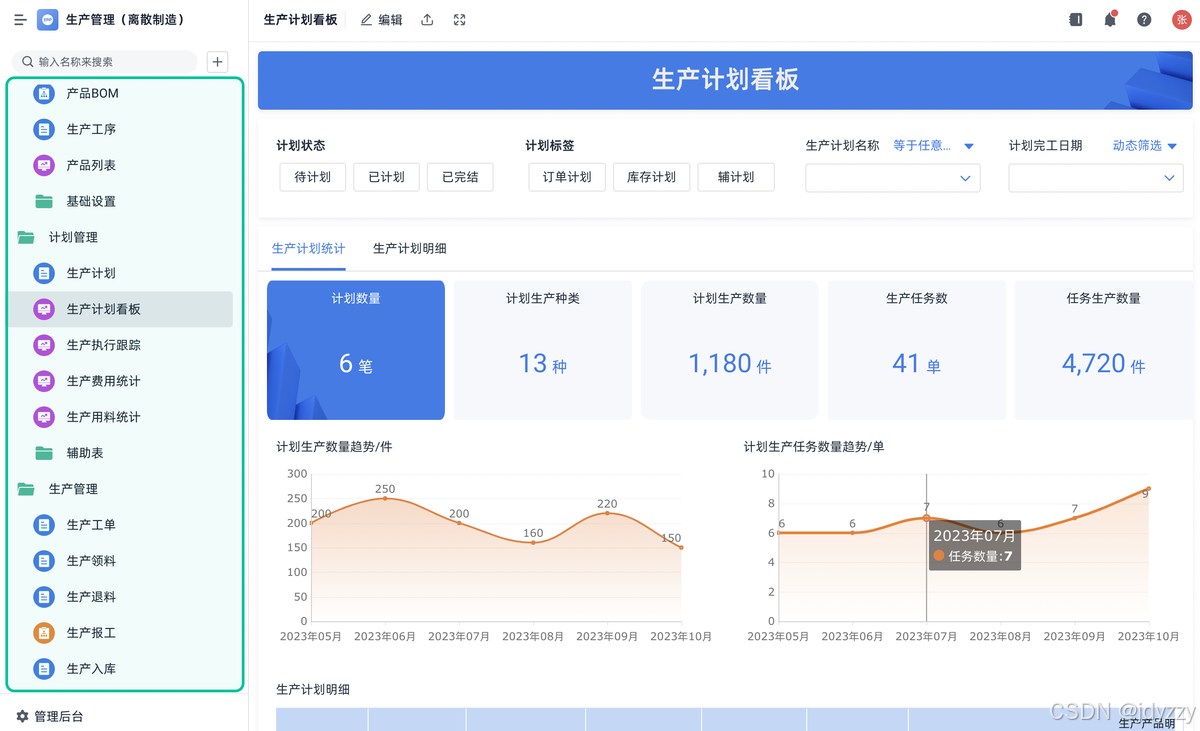Click the 辅助表 folder icon

coord(44,453)
